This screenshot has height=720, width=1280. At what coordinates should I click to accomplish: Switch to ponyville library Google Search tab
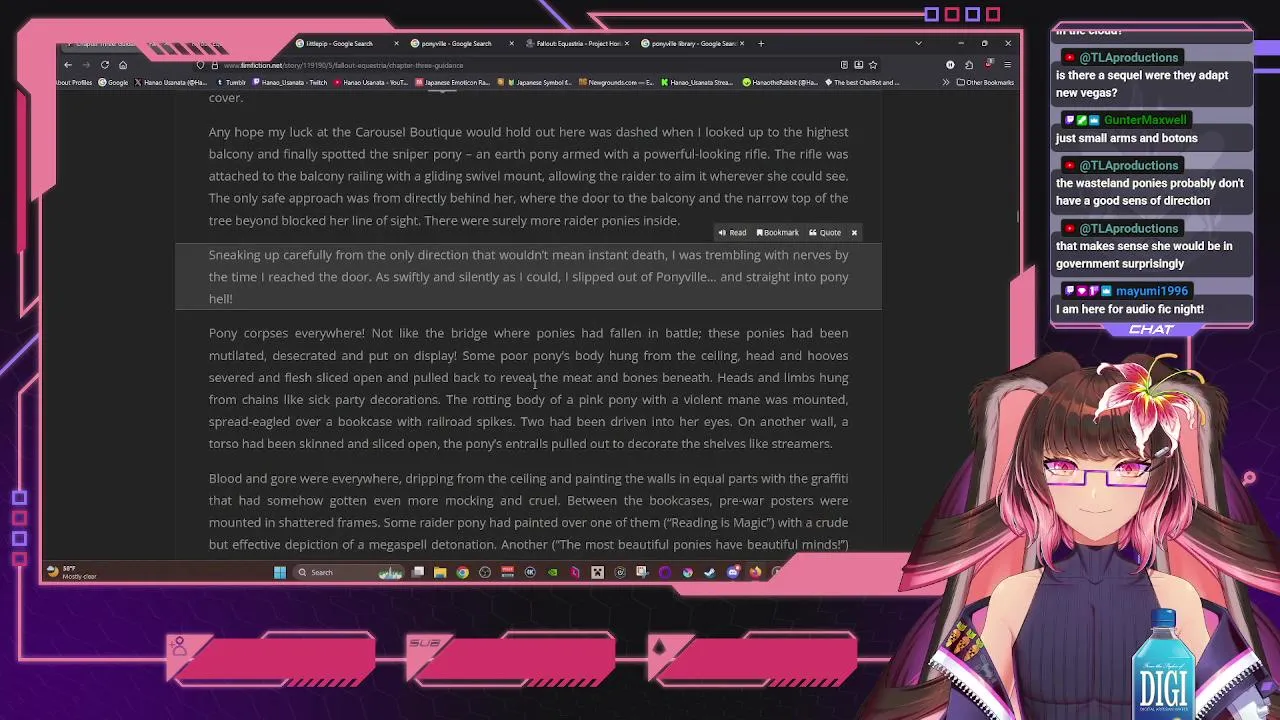[694, 43]
